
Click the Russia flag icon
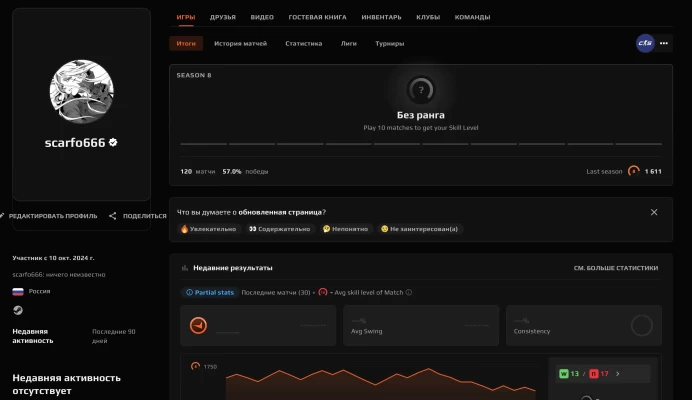click(x=18, y=291)
